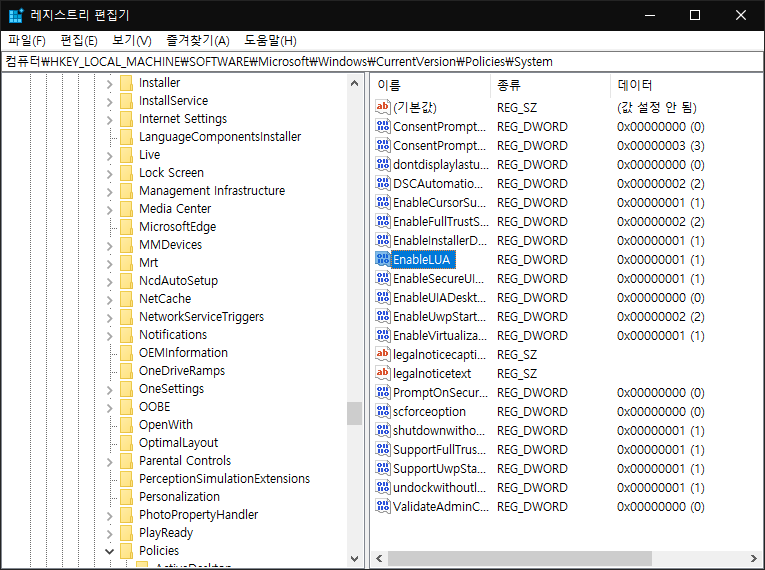Select the first ConsentPrompt... entry with data (0)

(440, 126)
